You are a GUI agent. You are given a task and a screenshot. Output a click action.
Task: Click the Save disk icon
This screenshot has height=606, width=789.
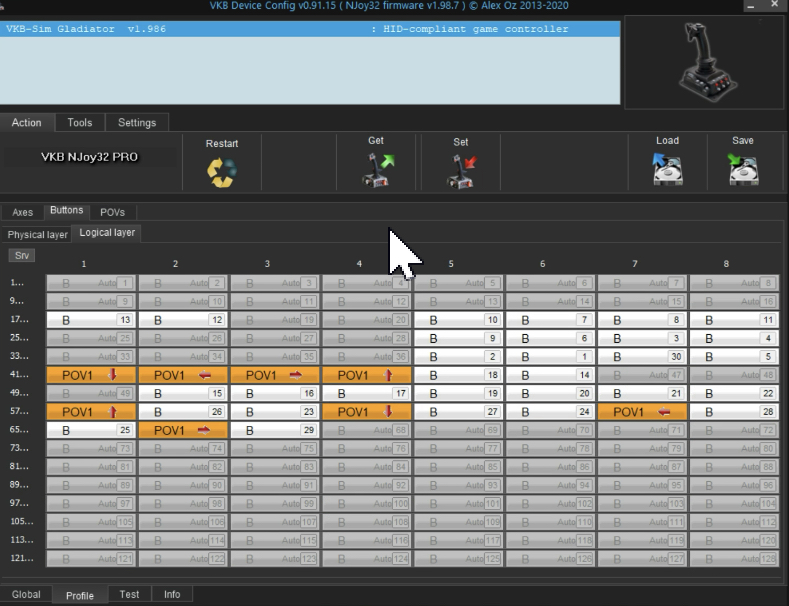[x=743, y=169]
